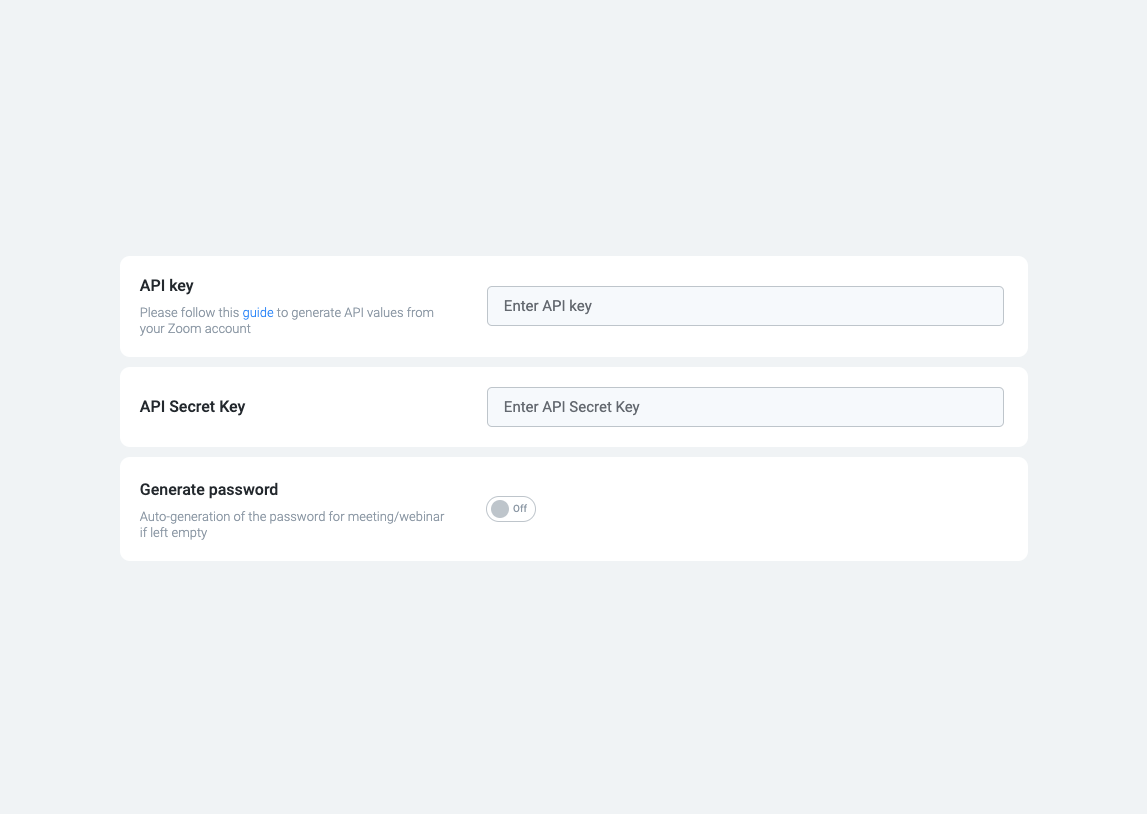Click the 'if left empty' text line
The image size is (1147, 814).
173,533
